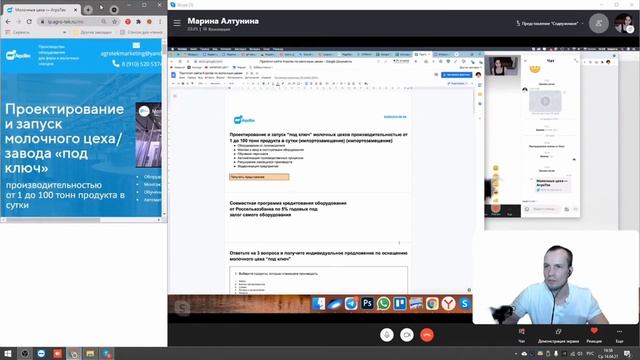Switch the РУС keyboard language indicator
This screenshot has height=360, width=640.
point(590,353)
